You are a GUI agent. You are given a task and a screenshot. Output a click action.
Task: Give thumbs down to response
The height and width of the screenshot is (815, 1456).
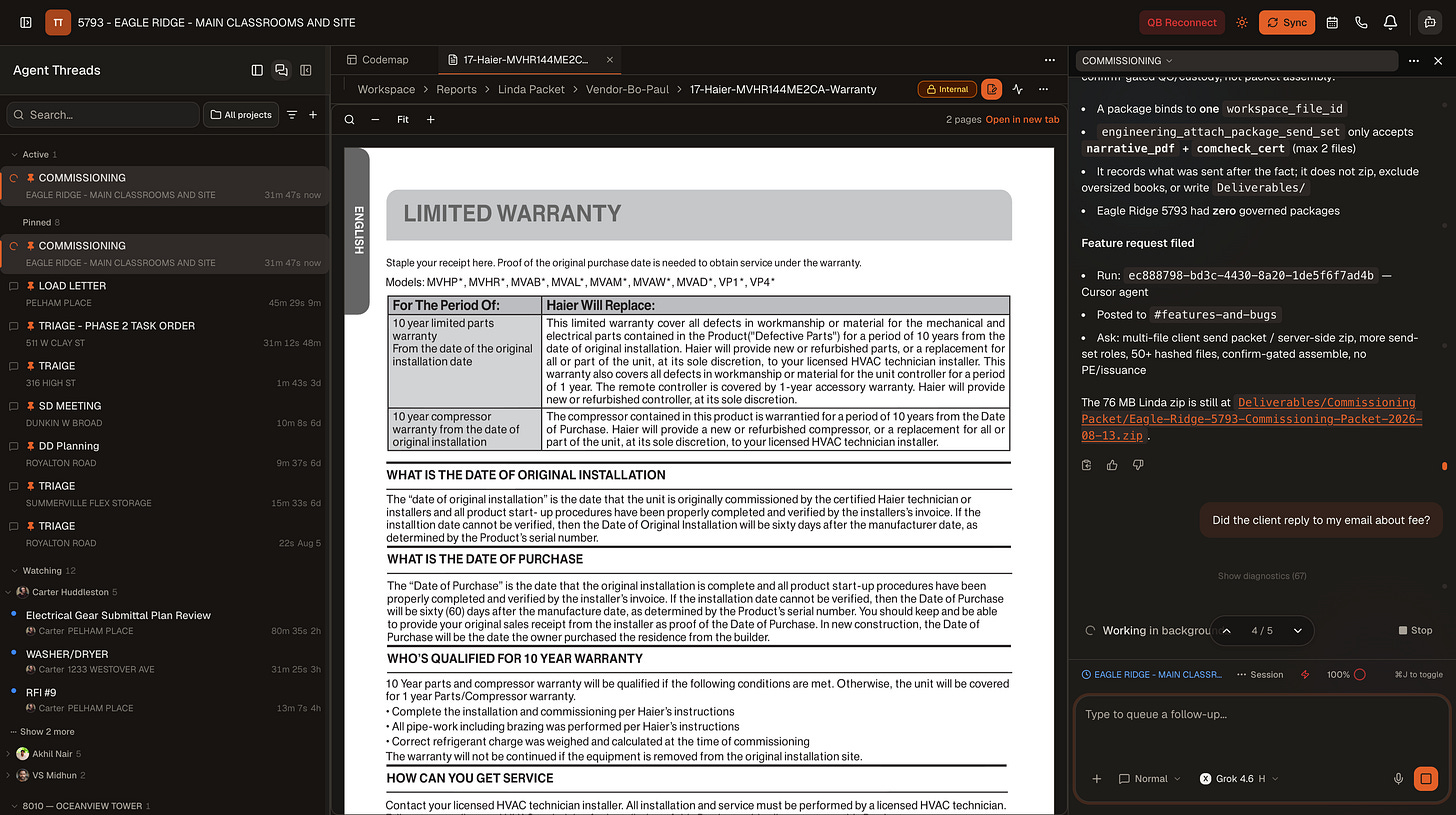[1137, 465]
